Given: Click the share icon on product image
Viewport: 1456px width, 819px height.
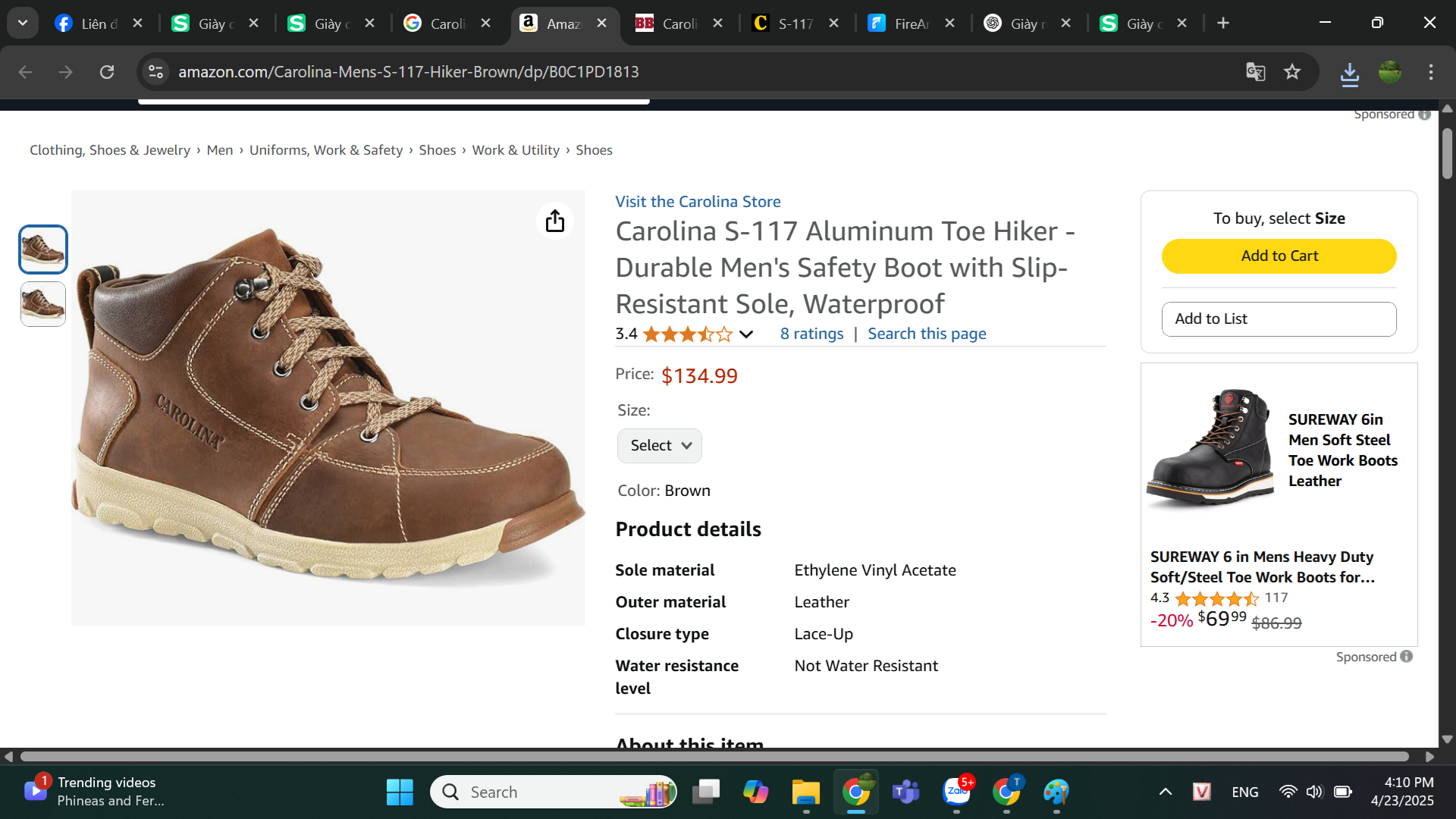Looking at the screenshot, I should 555,221.
